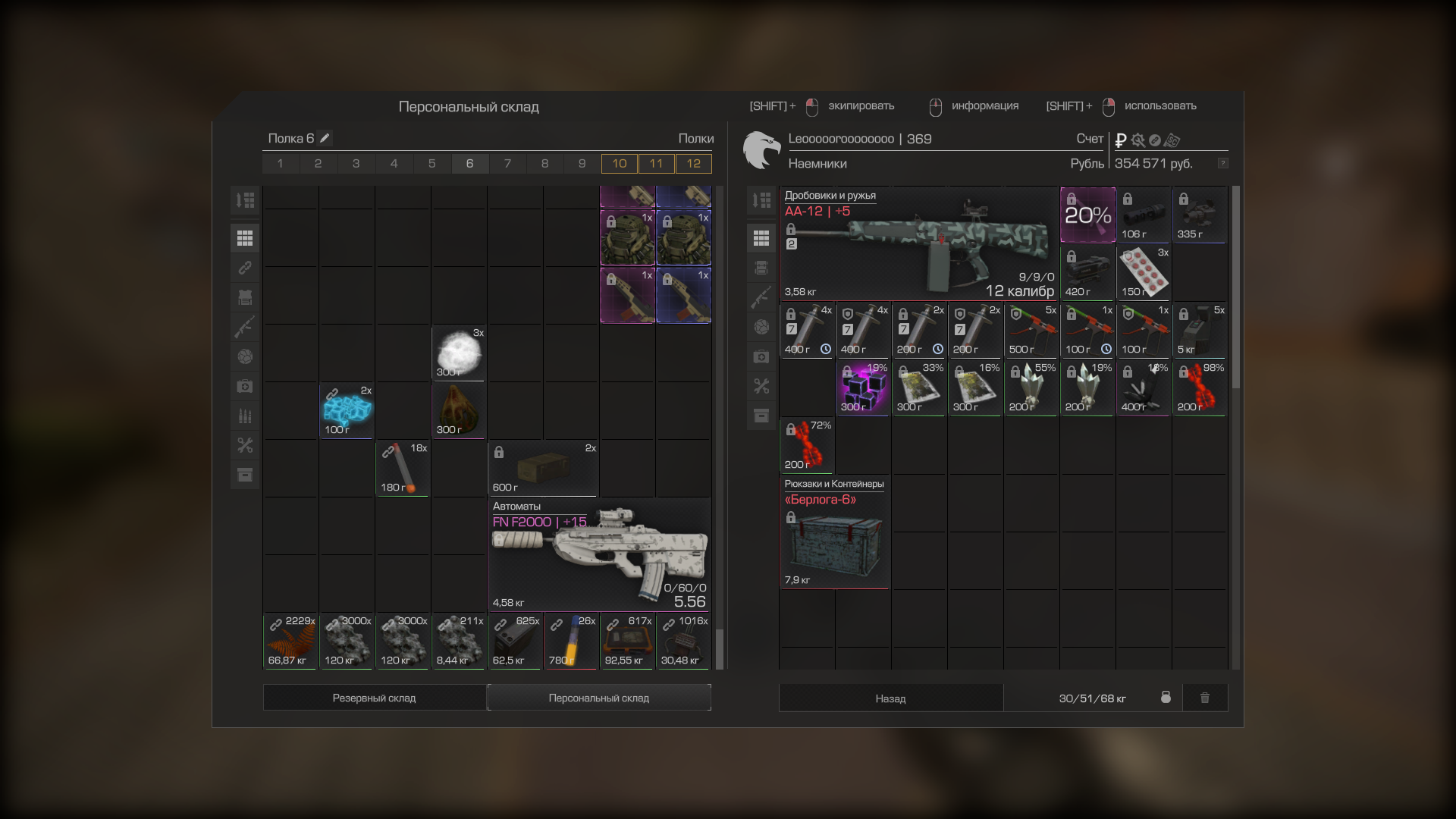Select the artifacts filter in character inventory
Screen dimensions: 1456x819
761,327
